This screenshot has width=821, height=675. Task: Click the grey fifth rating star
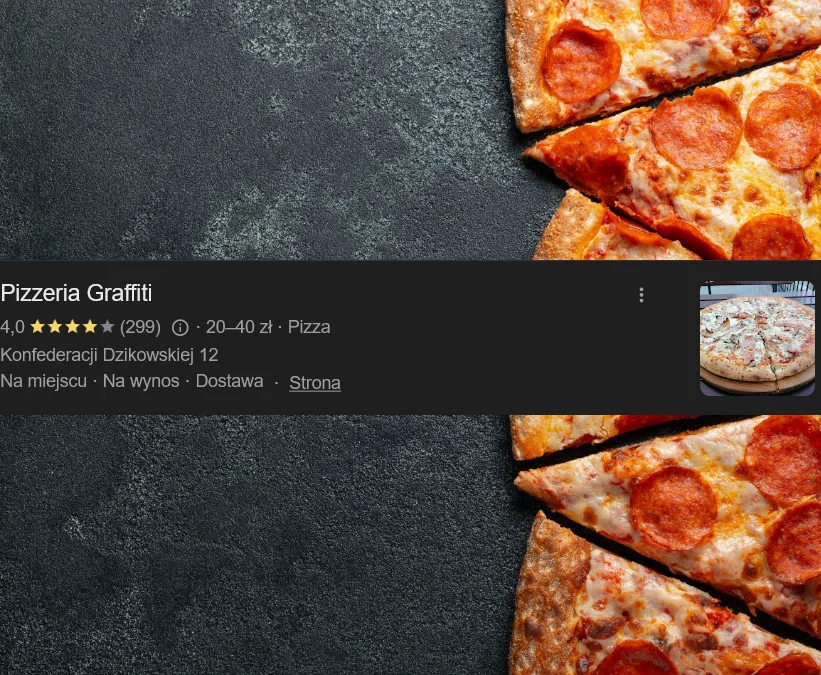pos(107,327)
